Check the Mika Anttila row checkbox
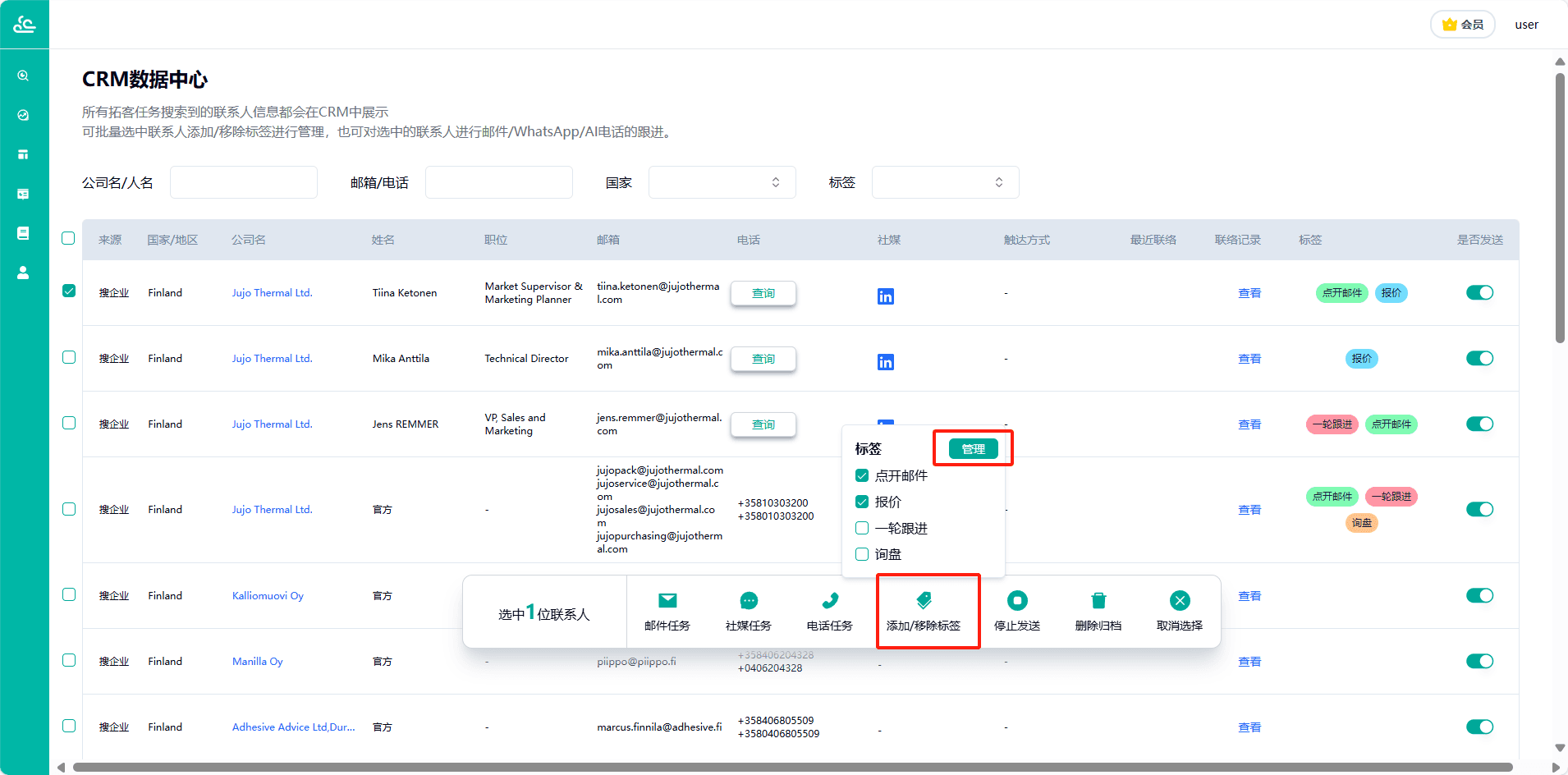 click(69, 357)
